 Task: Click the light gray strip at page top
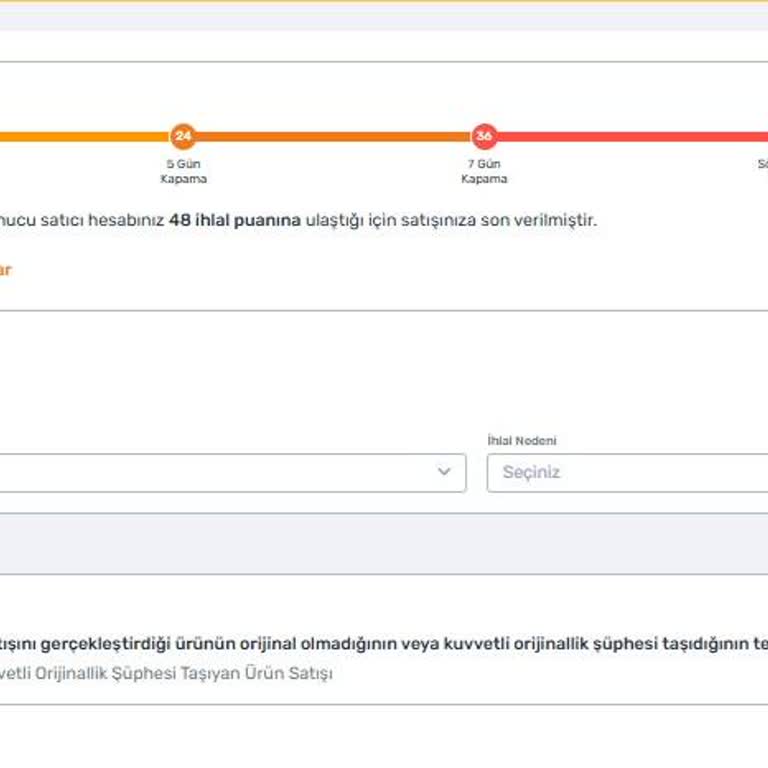click(384, 17)
